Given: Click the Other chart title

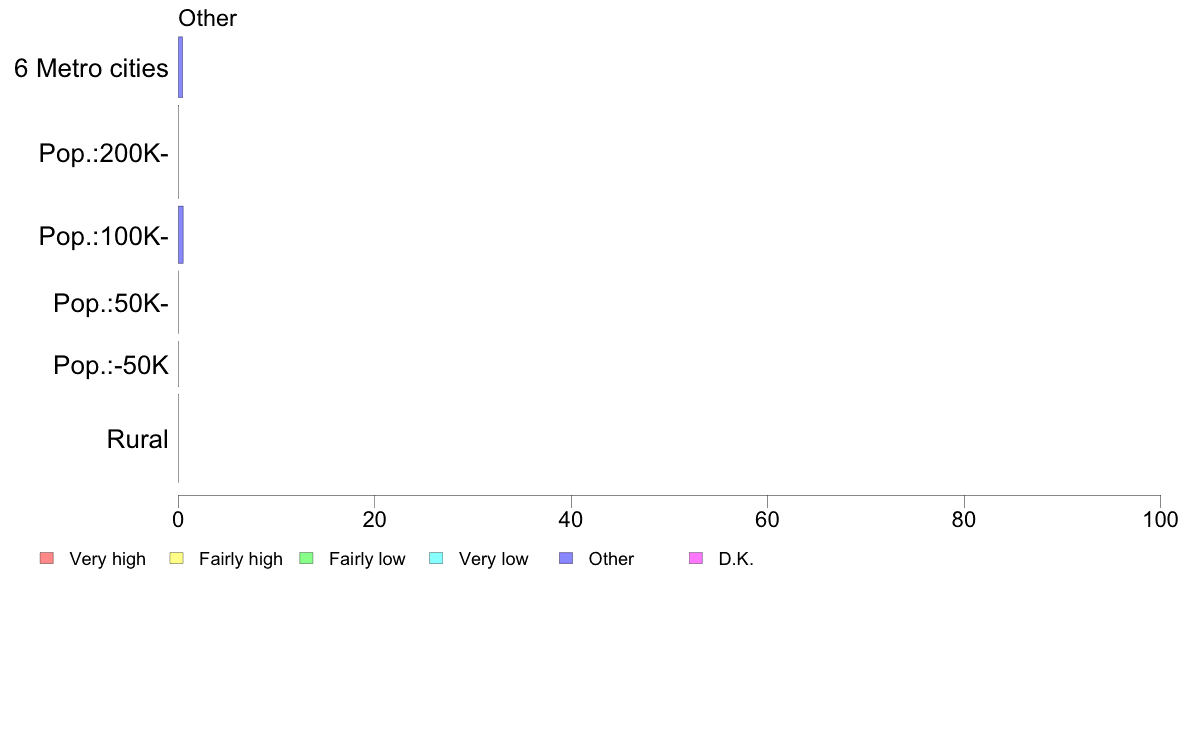Looking at the screenshot, I should point(208,18).
